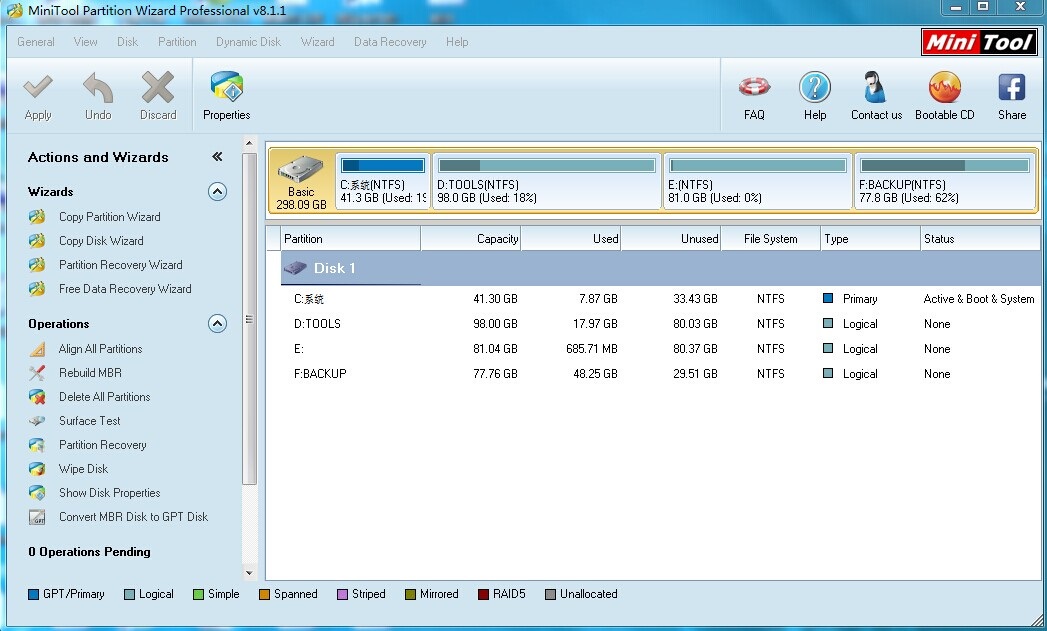
Task: Click scroll up arrow in left panel
Action: tap(249, 143)
